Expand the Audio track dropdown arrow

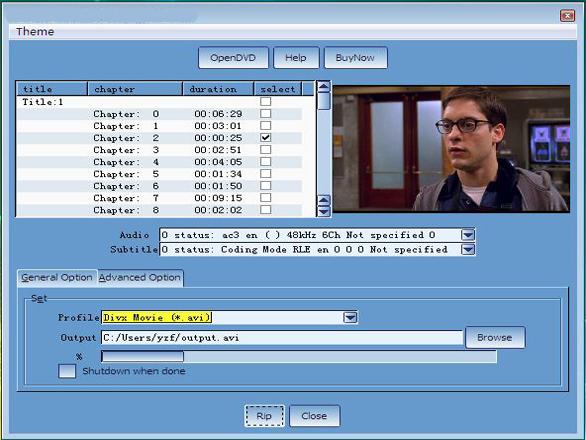click(468, 235)
